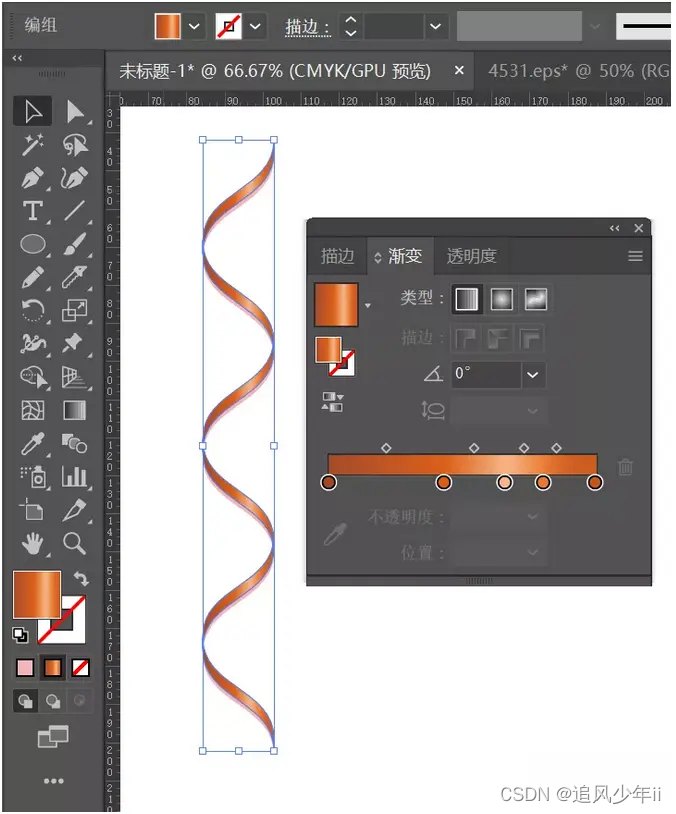Screen dimensions: 676x814
Task: Select the Shape Builder tool
Action: (33, 377)
